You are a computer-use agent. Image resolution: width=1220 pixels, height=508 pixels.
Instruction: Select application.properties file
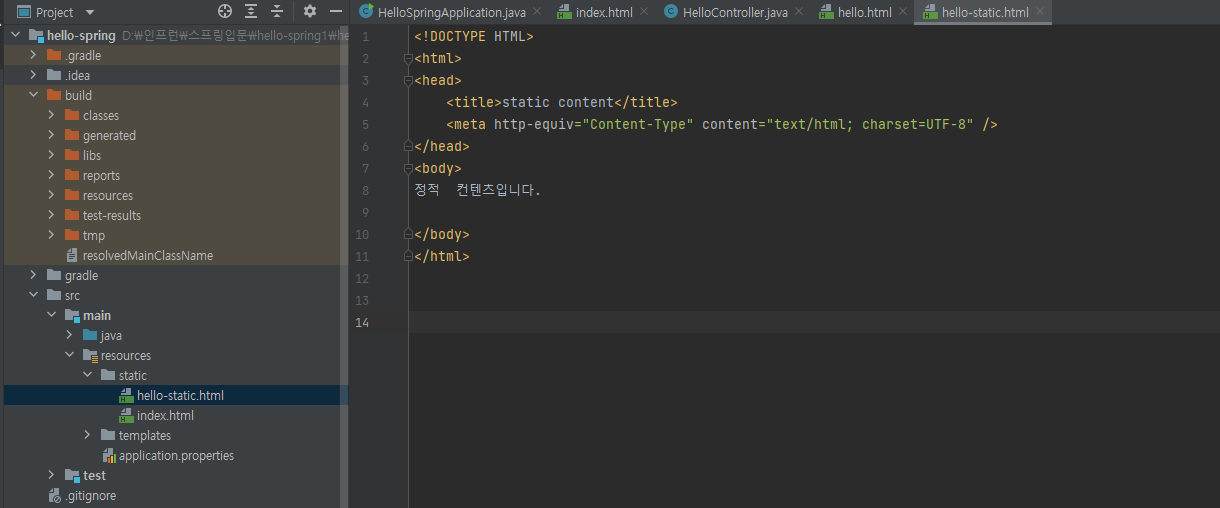pos(176,455)
